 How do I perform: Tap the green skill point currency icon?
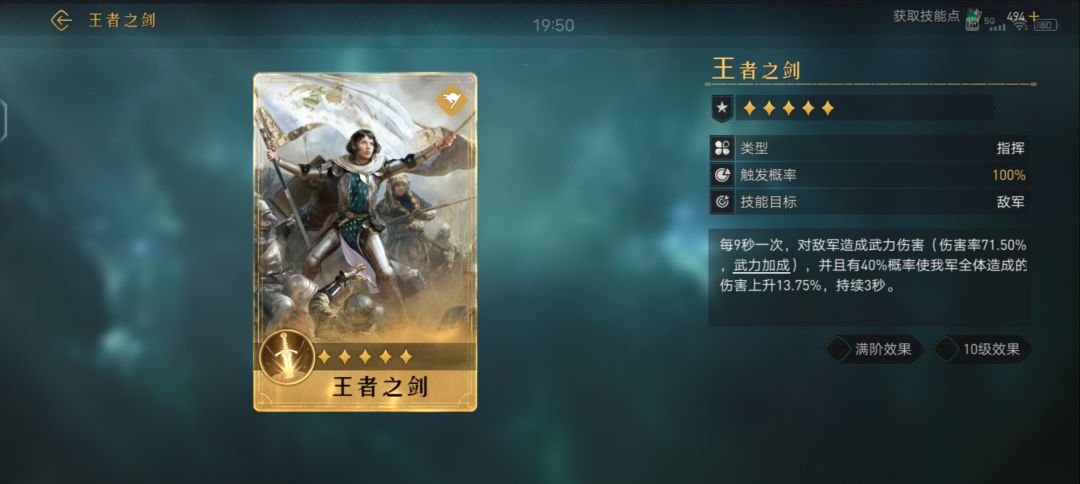[973, 19]
